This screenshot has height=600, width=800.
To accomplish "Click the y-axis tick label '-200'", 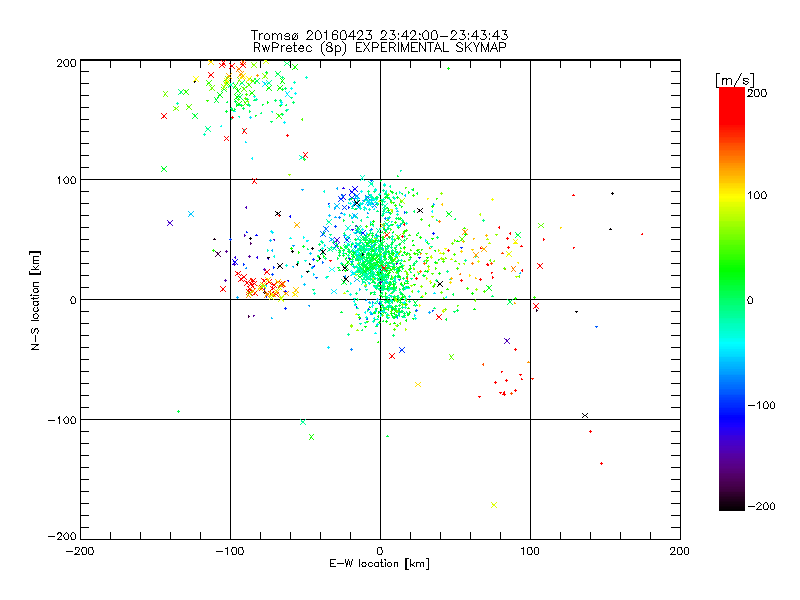I will pos(62,536).
